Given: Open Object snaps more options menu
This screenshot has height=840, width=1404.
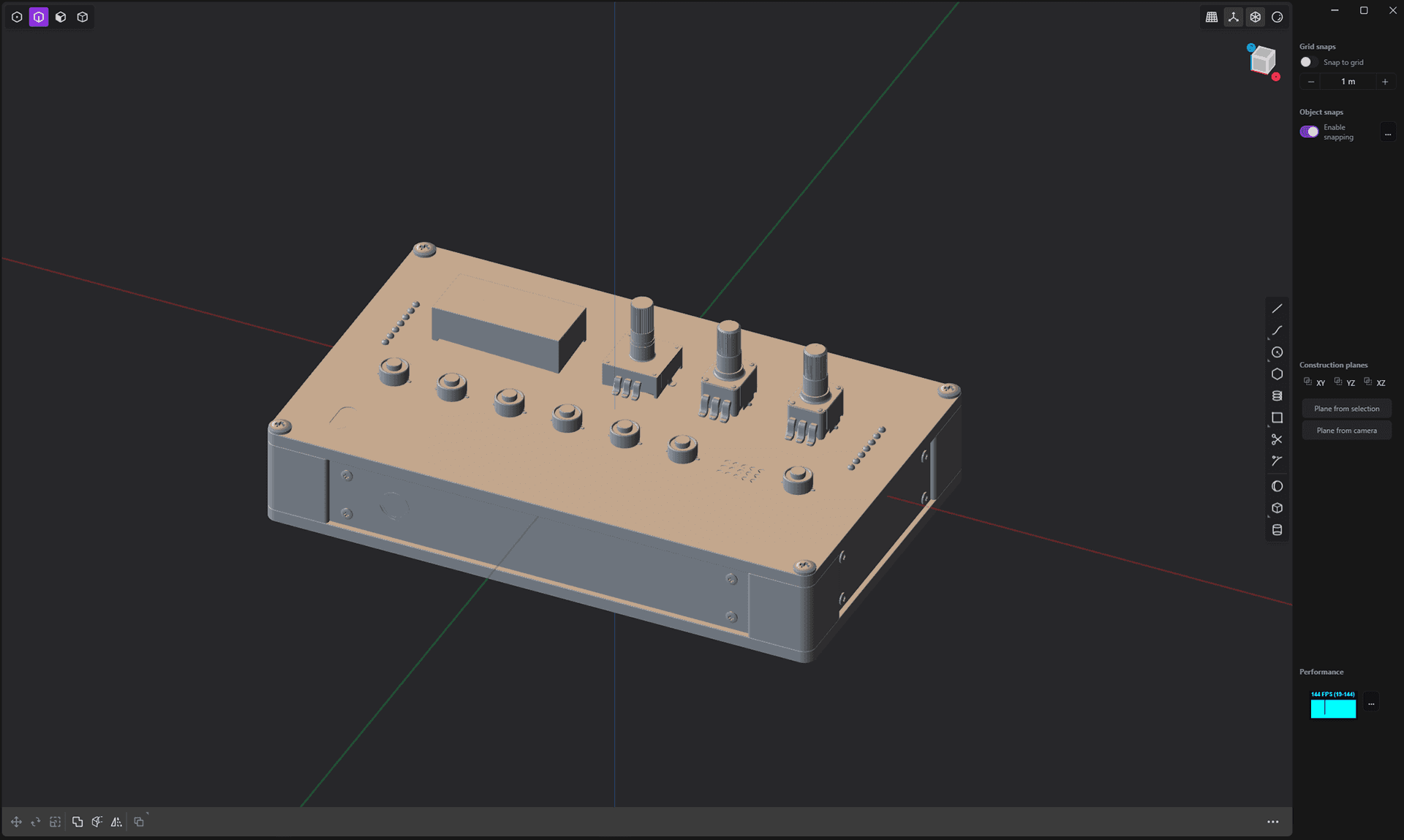Looking at the screenshot, I should click(1387, 133).
